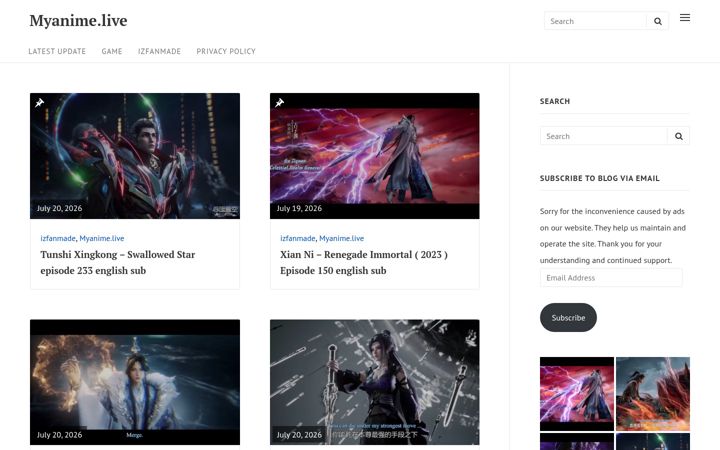Click July 20, 2026 date on white-robed post
The width and height of the screenshot is (720, 450).
point(59,435)
